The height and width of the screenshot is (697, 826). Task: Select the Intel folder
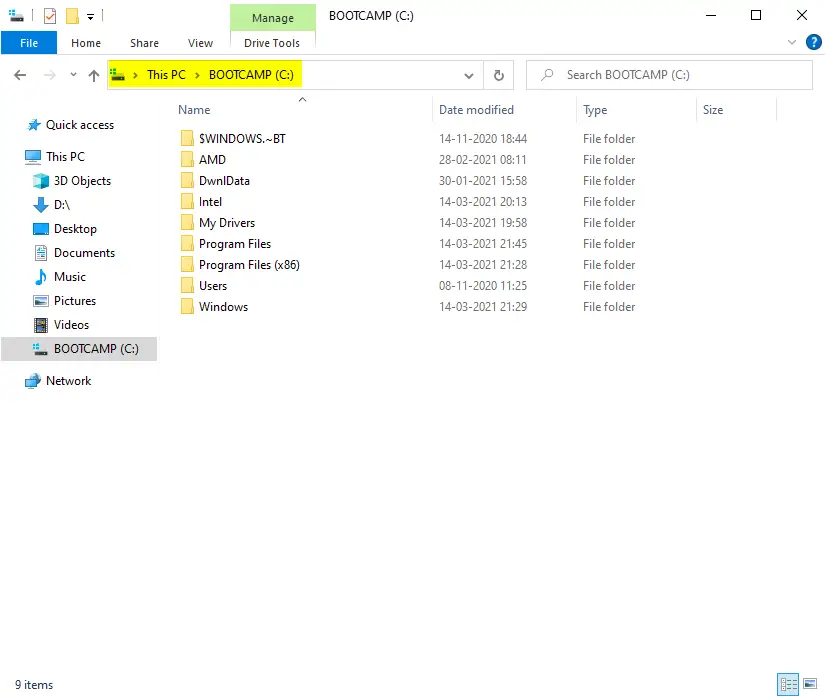[x=210, y=202]
